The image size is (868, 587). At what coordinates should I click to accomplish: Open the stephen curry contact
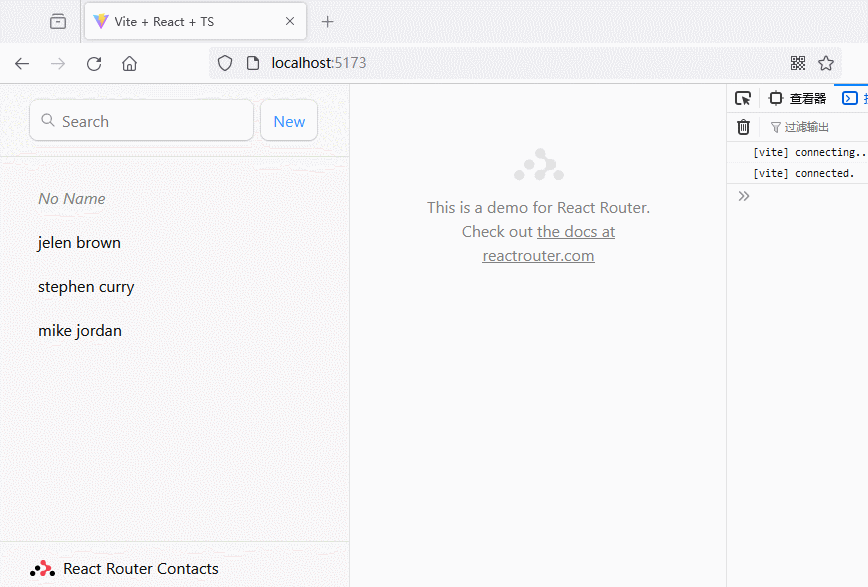pyautogui.click(x=86, y=287)
